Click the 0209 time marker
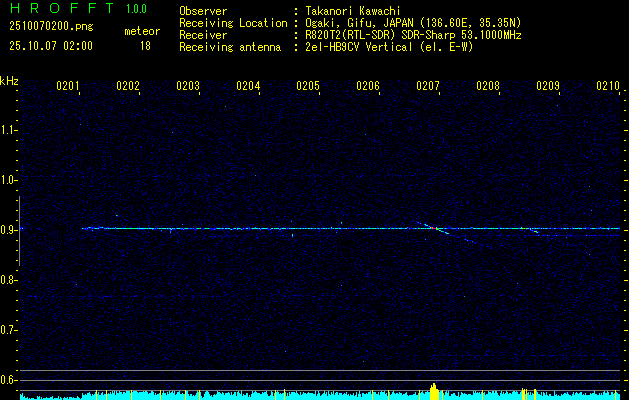 548,86
